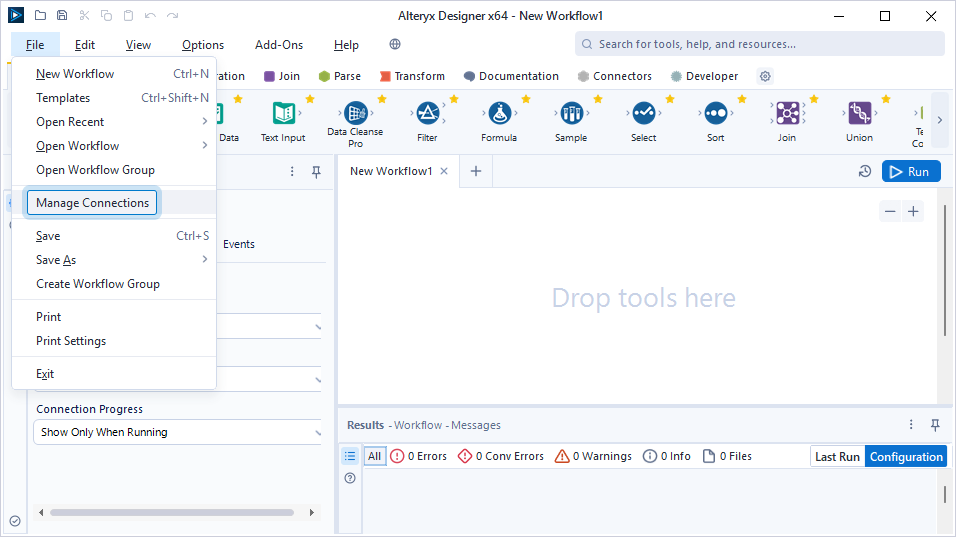
Task: Click the globe language icon
Action: [x=395, y=44]
